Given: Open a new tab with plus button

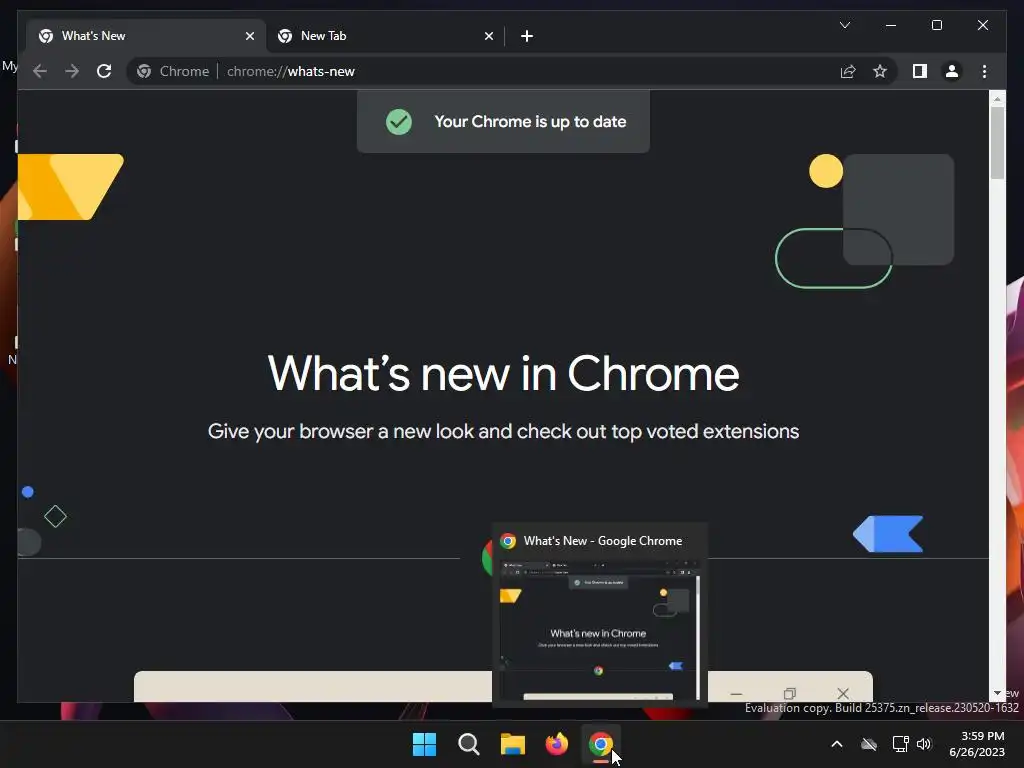Looking at the screenshot, I should 527,36.
